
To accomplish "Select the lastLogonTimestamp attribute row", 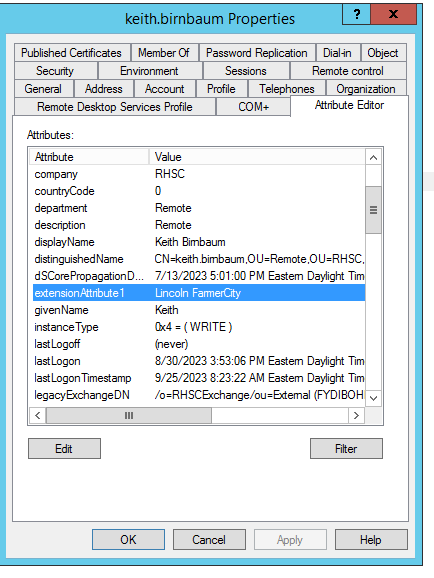I will tap(199, 378).
